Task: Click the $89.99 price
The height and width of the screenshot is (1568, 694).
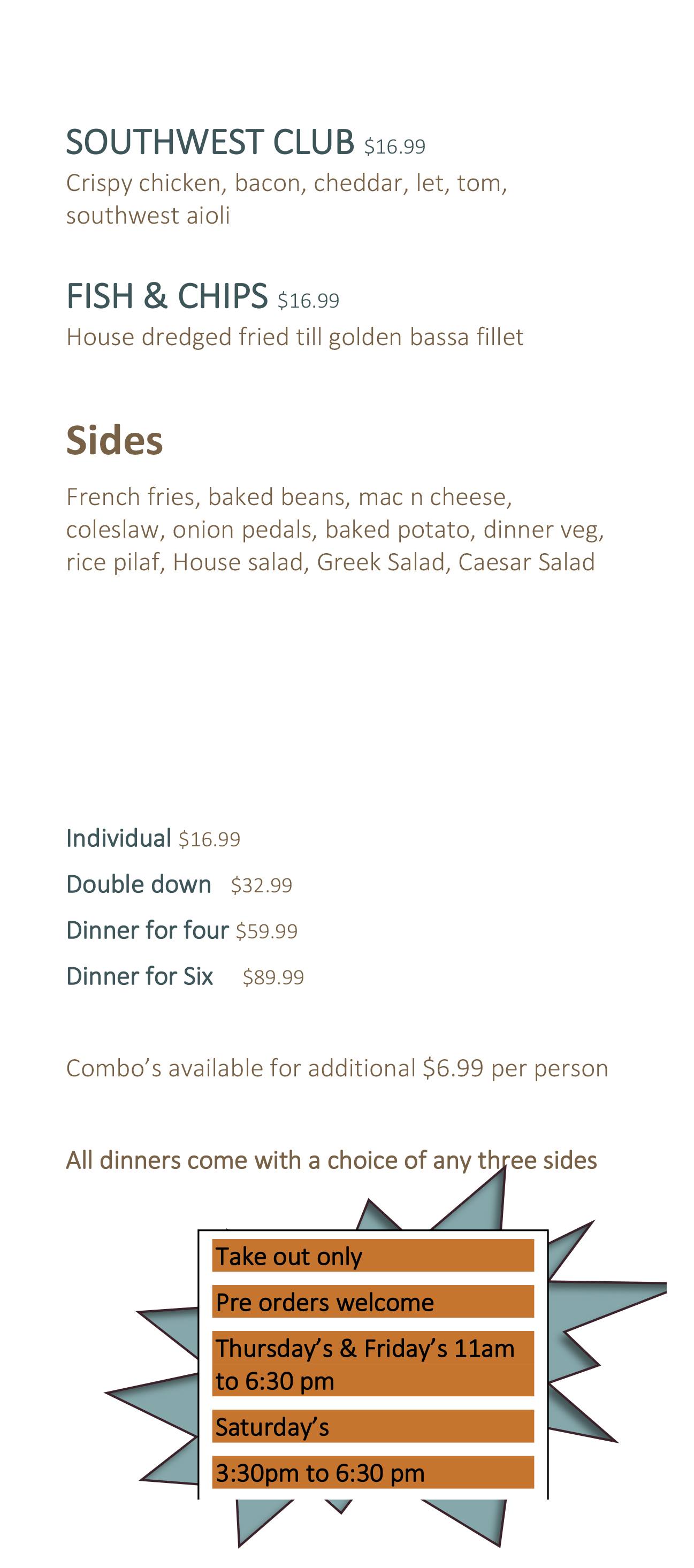Action: (x=273, y=977)
